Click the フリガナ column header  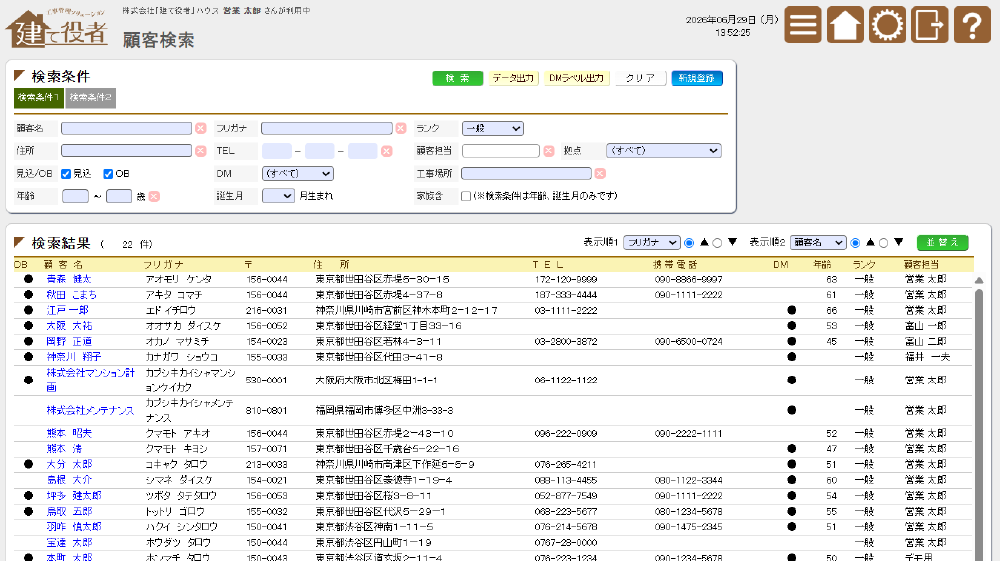[x=163, y=264]
